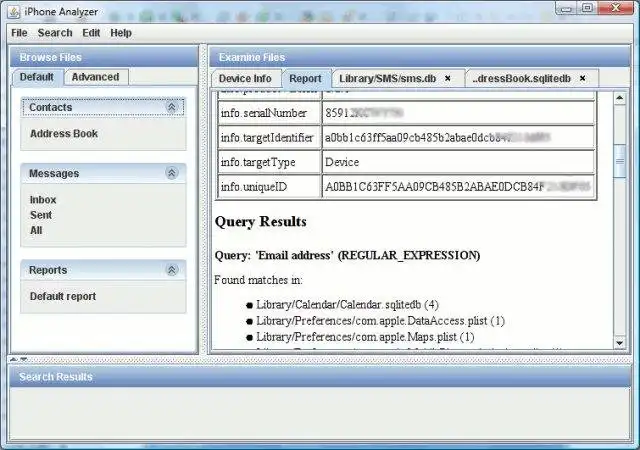Open the Device Info tab
The width and height of the screenshot is (640, 450).
coord(245,78)
